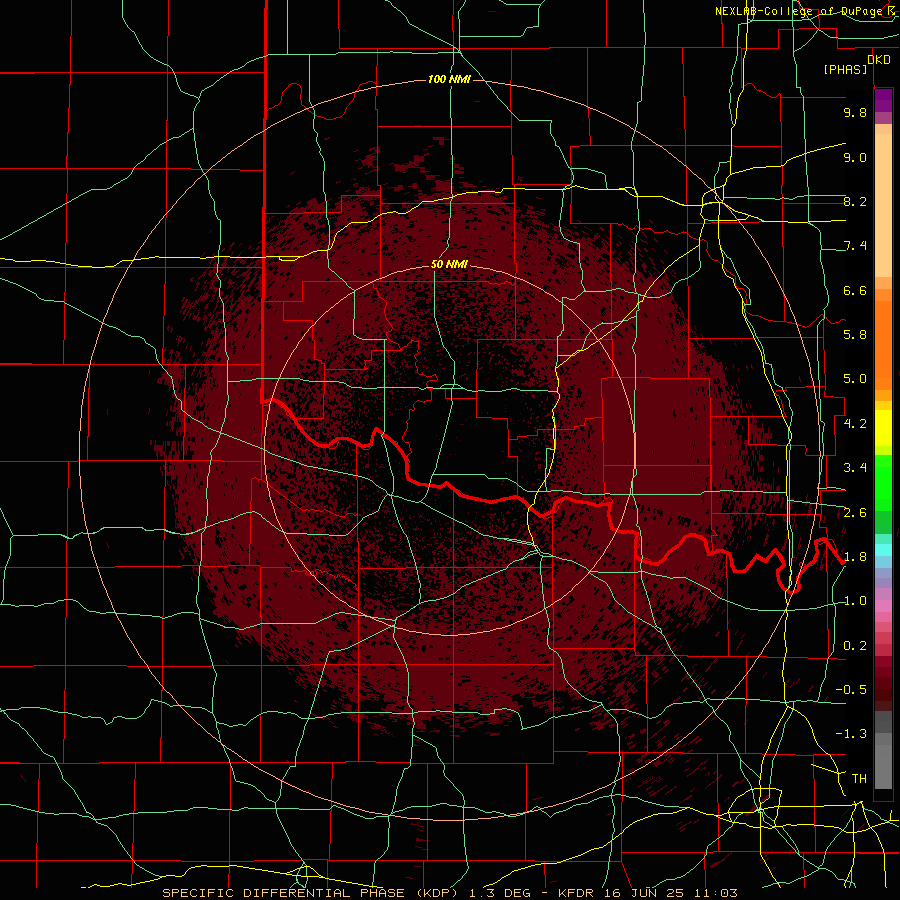Click the 5.8 legend value
This screenshot has width=900, height=900.
[x=855, y=335]
